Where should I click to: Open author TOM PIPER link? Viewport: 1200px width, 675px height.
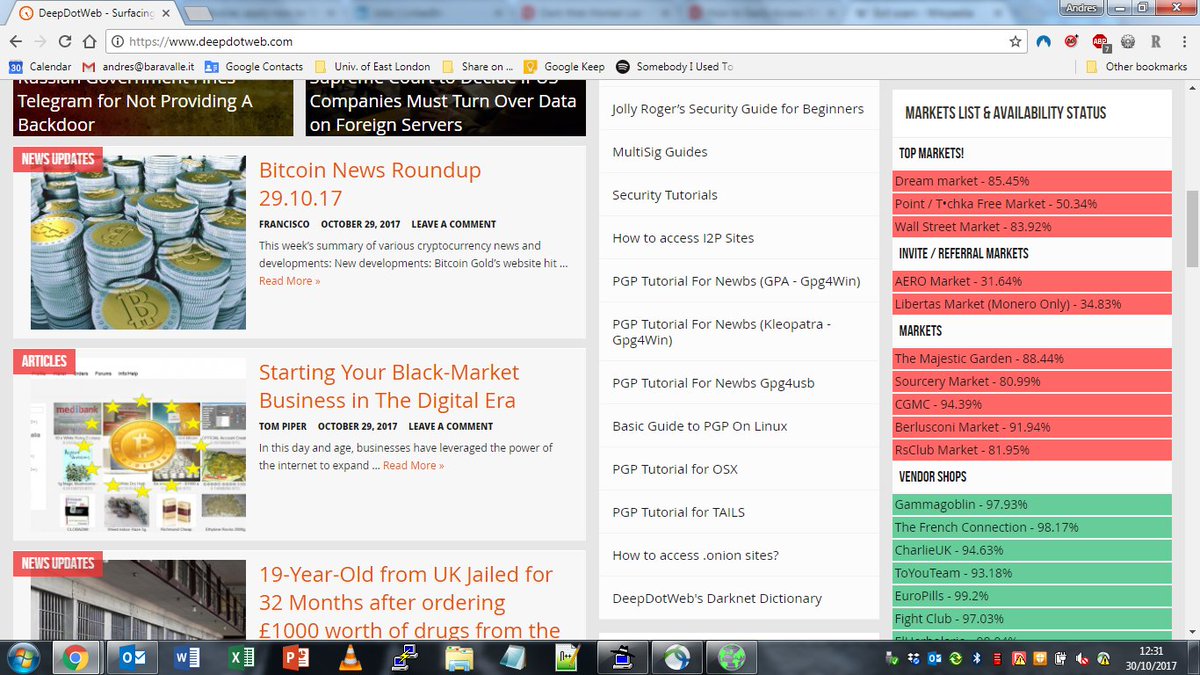point(283,426)
